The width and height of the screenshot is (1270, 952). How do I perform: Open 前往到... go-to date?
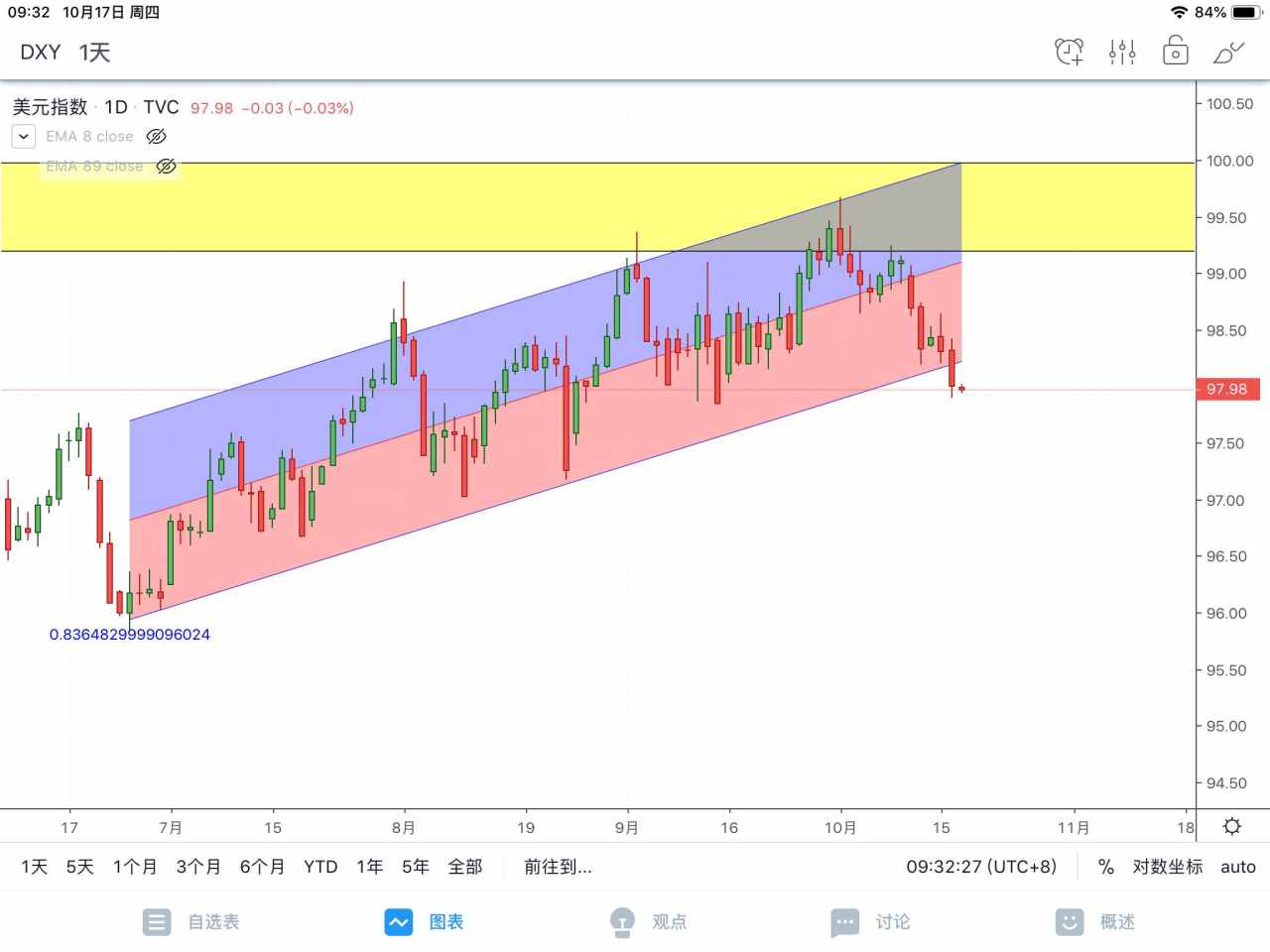coord(558,867)
